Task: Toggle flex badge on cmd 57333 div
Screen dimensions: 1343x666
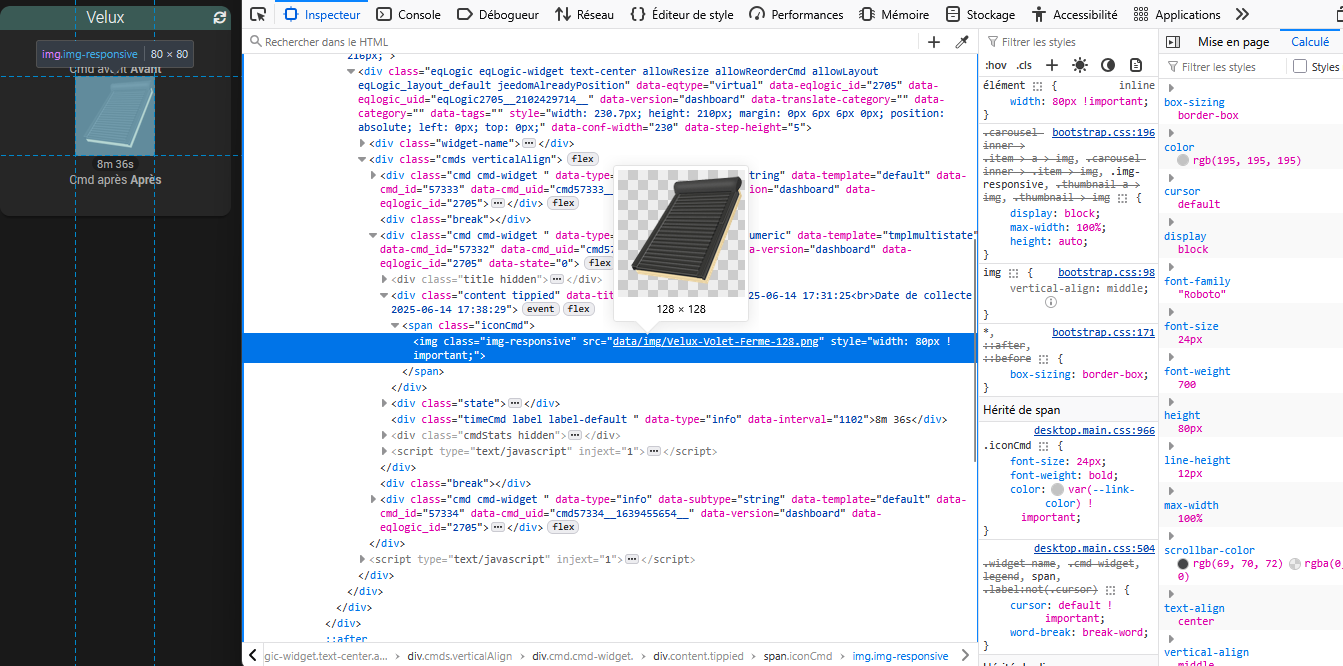Action: [563, 203]
